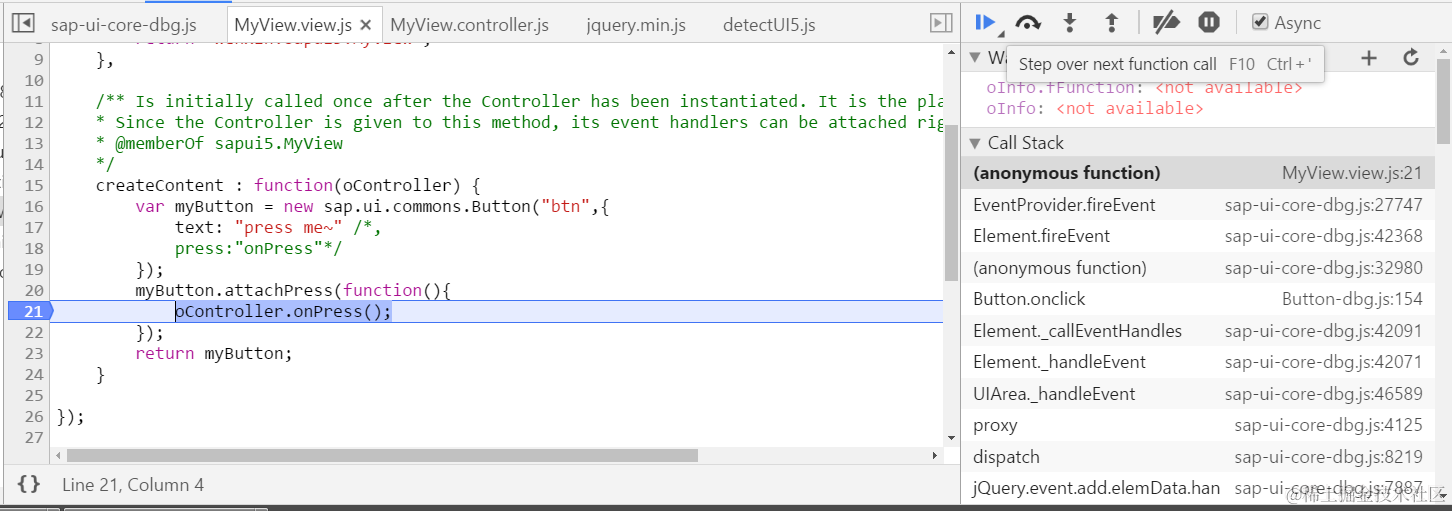Viewport: 1452px width, 511px height.
Task: Pretty print the source with braces icon
Action: pos(29,485)
